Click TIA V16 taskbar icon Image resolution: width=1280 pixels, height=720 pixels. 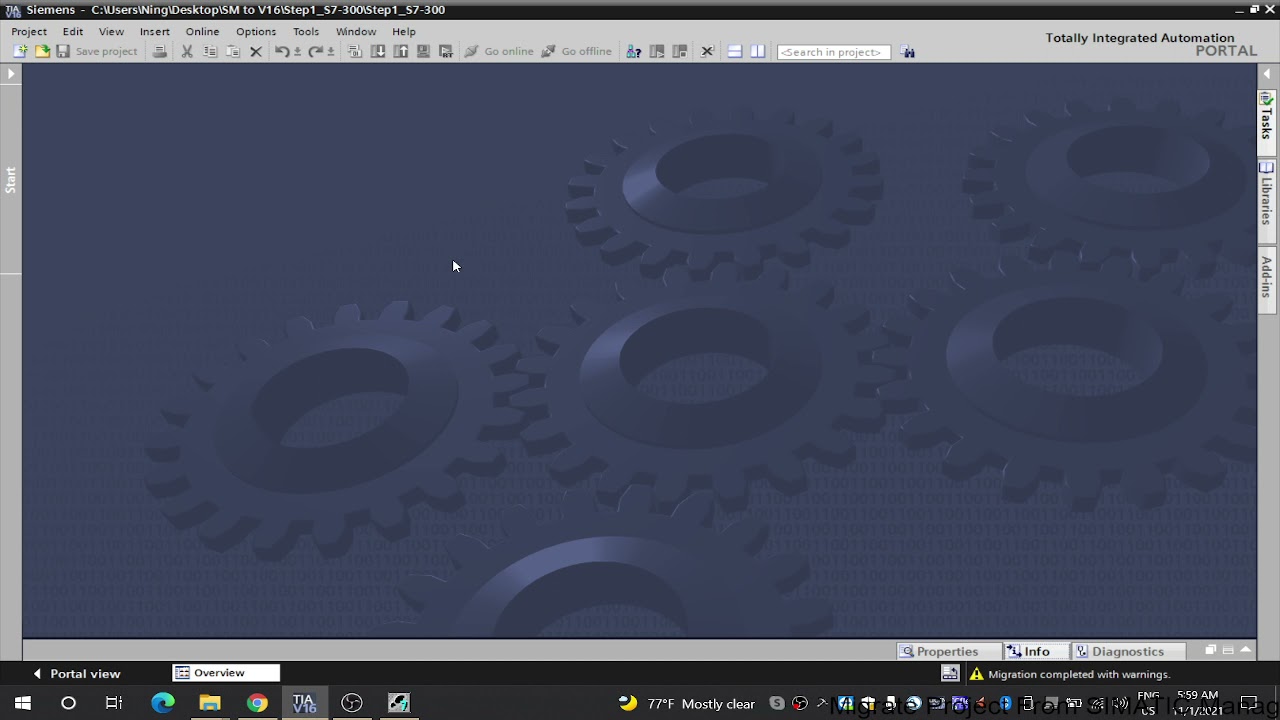(304, 703)
